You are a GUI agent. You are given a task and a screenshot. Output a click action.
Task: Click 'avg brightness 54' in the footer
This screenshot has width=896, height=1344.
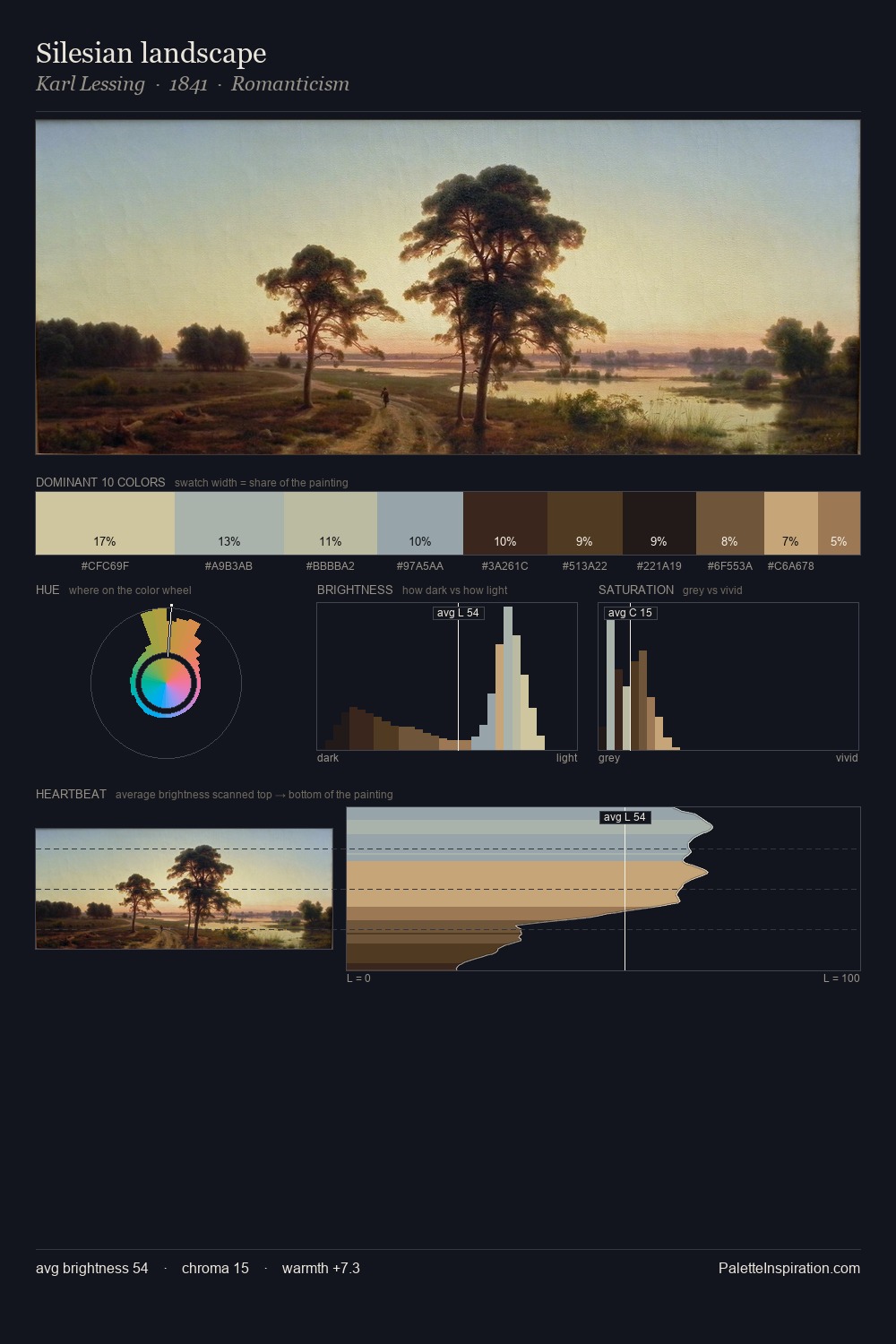(x=92, y=1268)
